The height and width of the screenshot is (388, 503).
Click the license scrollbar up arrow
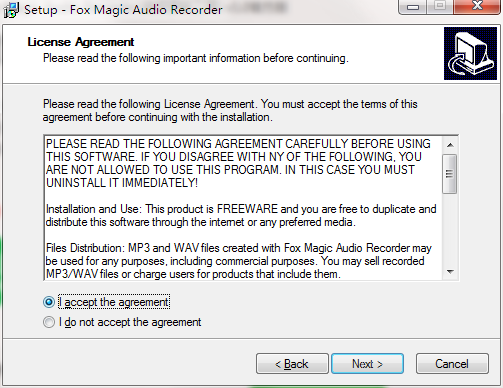(x=450, y=145)
